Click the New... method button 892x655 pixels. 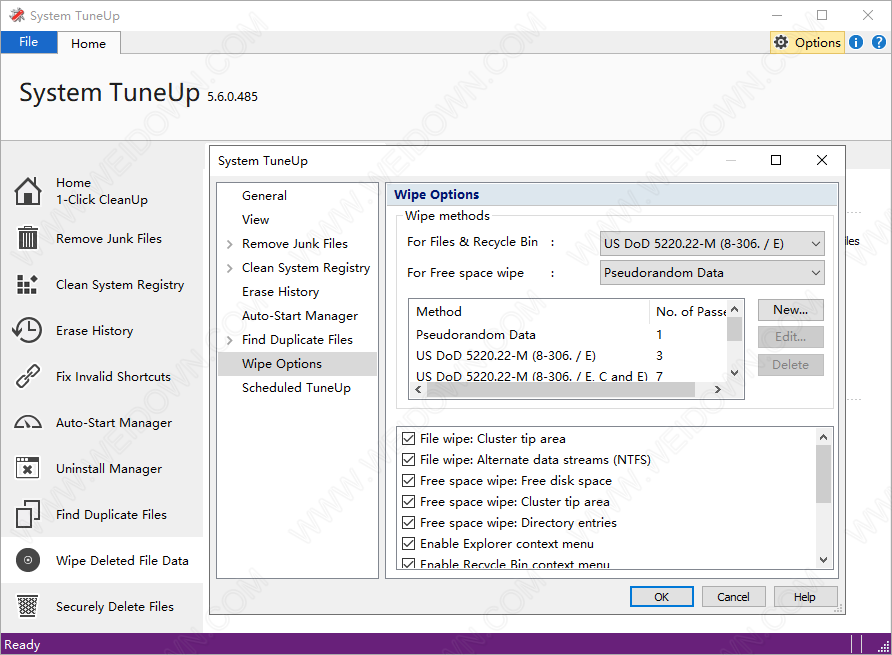(790, 310)
